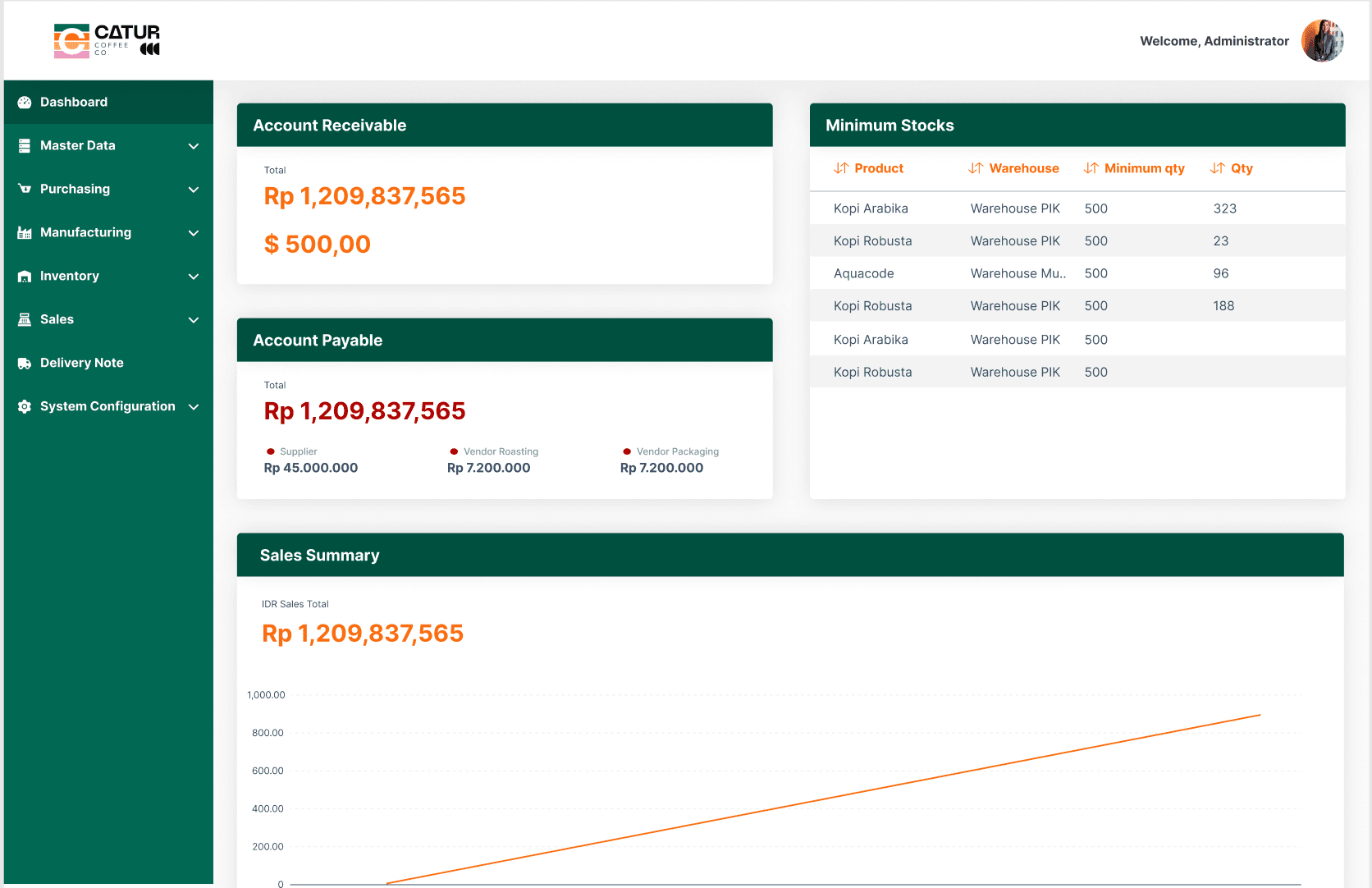
Task: Click the Delivery Note truck icon
Action: [25, 364]
